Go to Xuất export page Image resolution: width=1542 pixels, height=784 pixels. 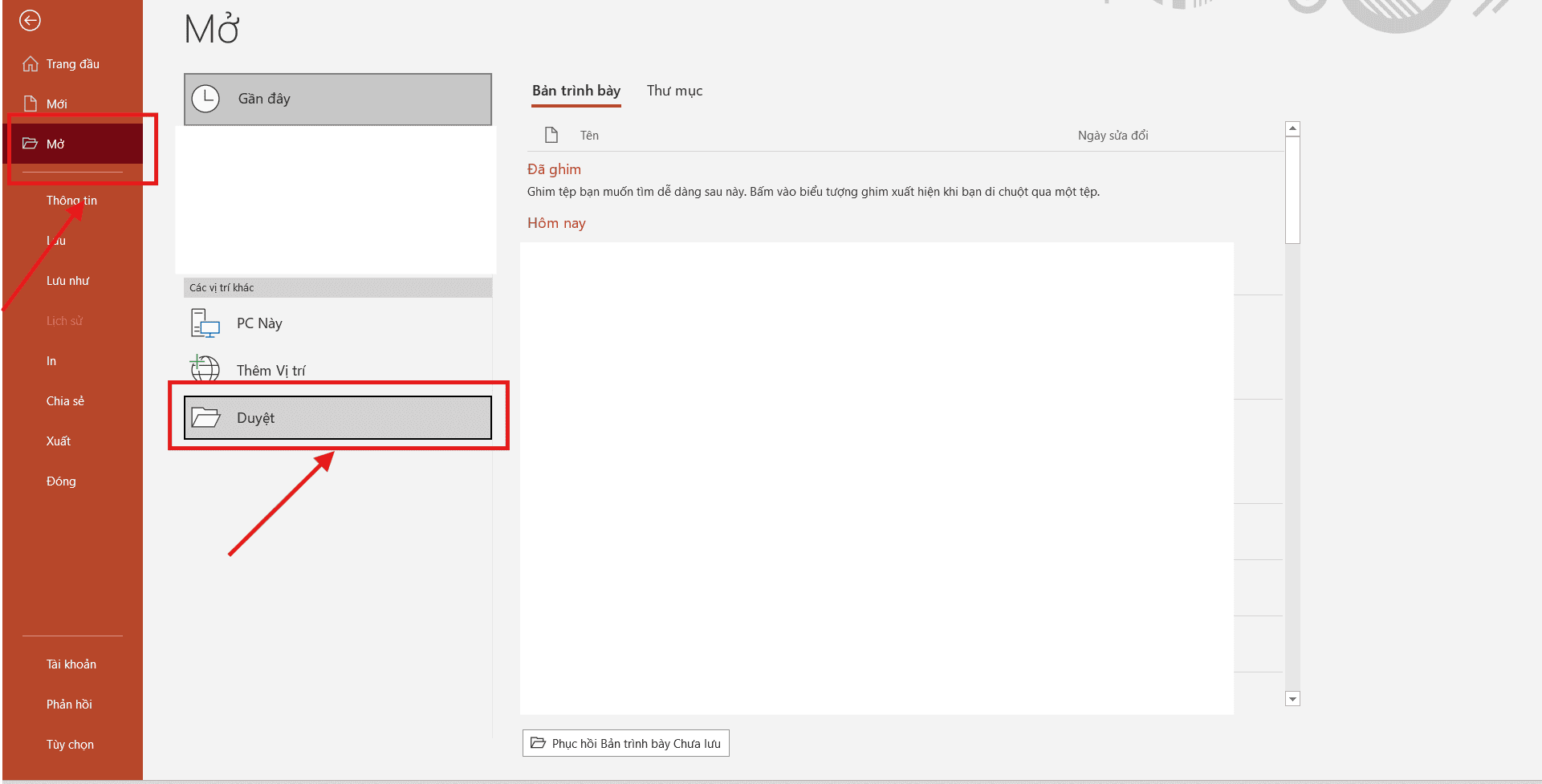[59, 441]
